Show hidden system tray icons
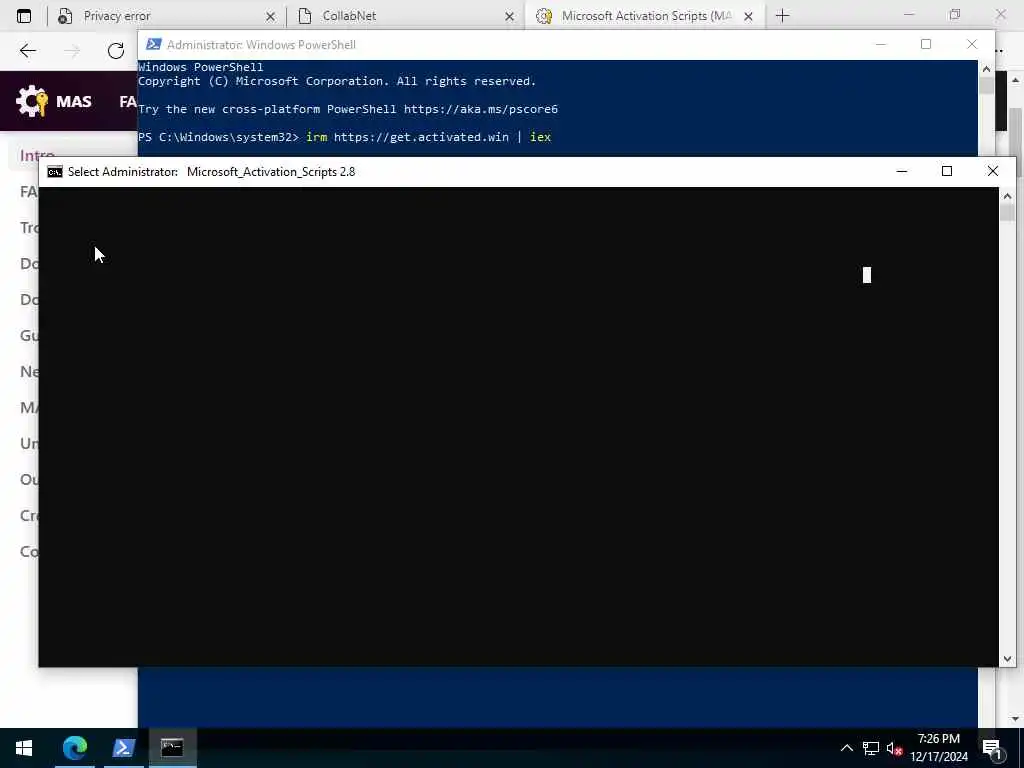Viewport: 1024px width, 768px height. click(846, 748)
